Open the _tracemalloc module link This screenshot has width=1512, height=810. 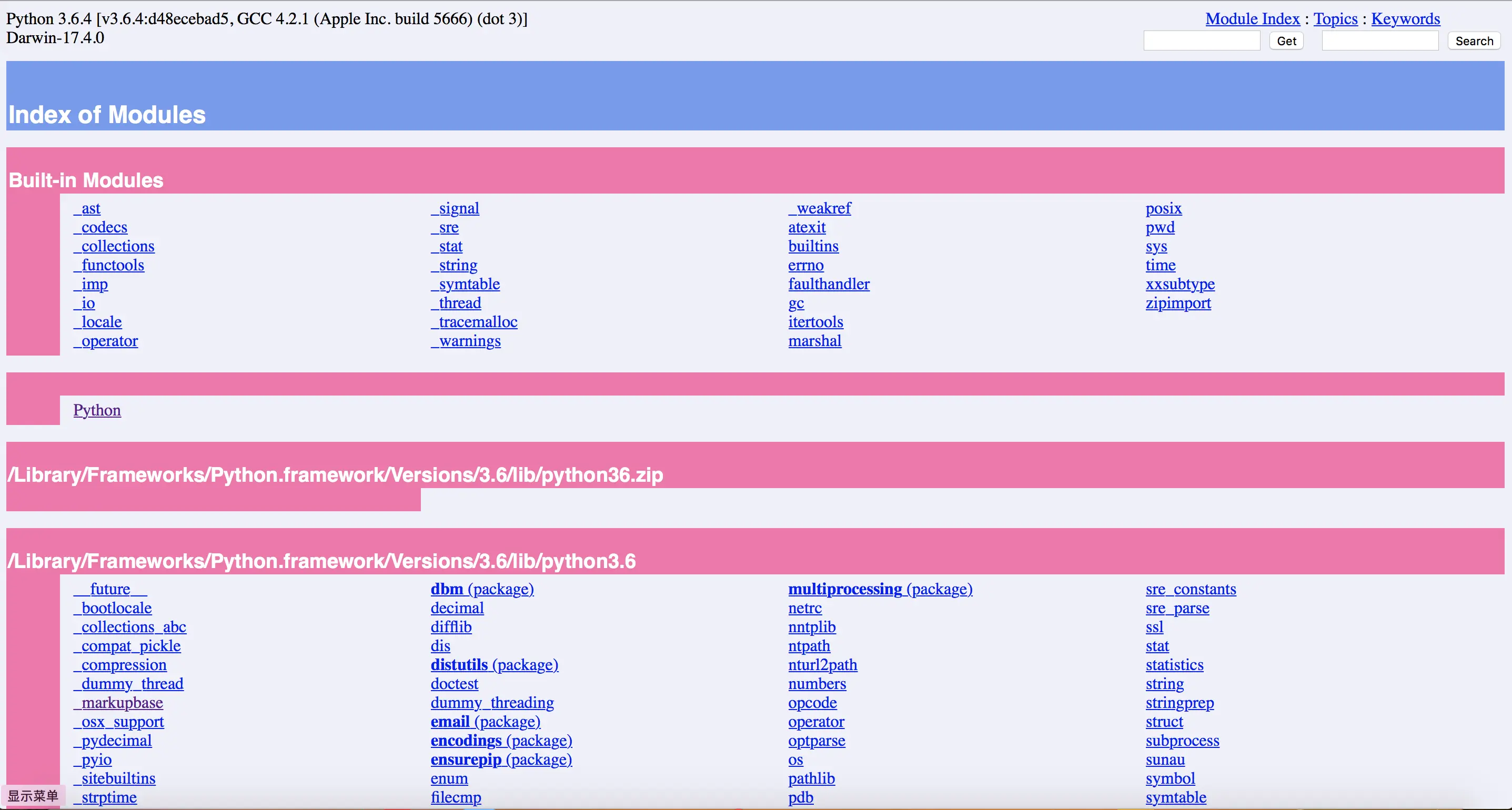point(474,322)
